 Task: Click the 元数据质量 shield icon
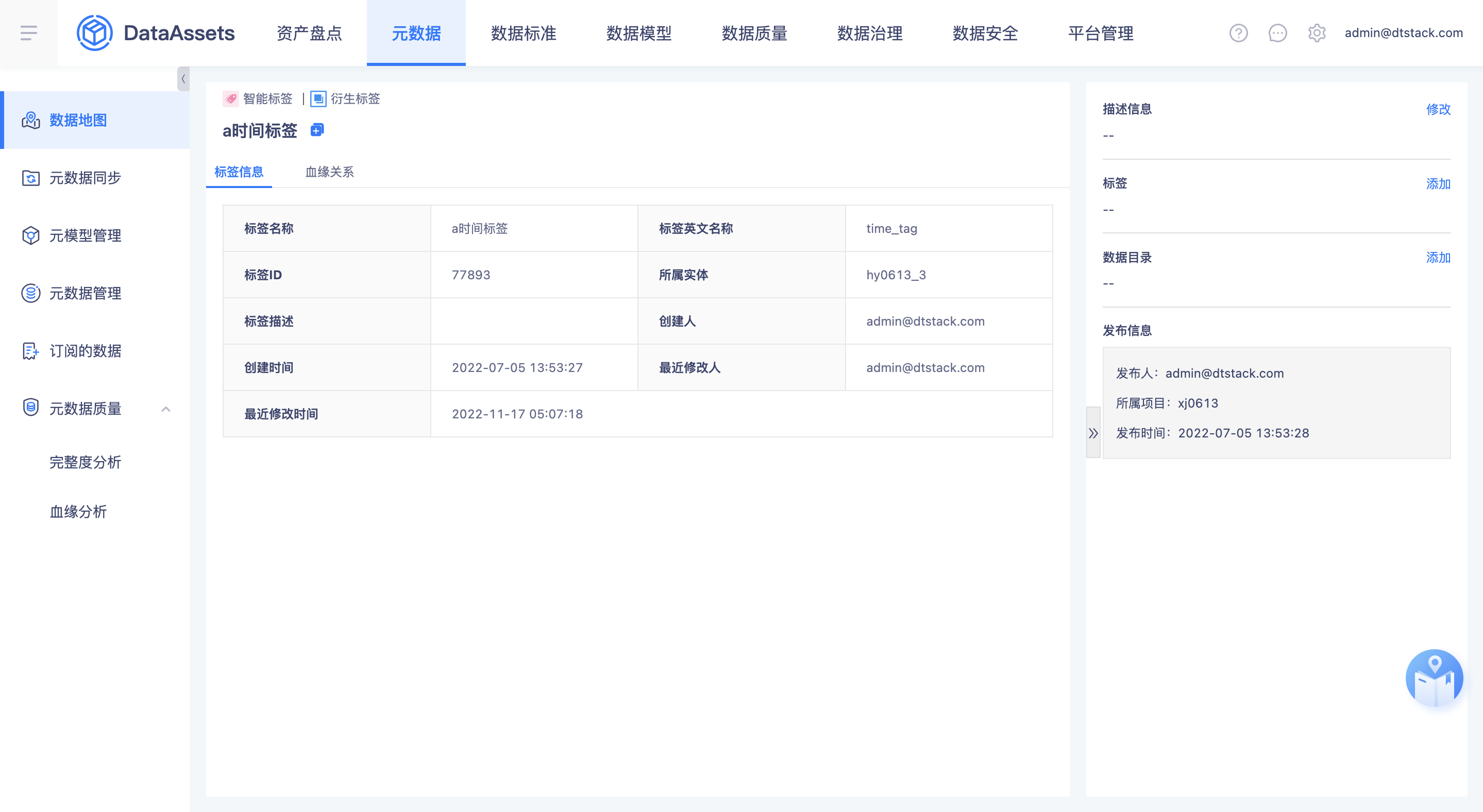click(x=30, y=408)
